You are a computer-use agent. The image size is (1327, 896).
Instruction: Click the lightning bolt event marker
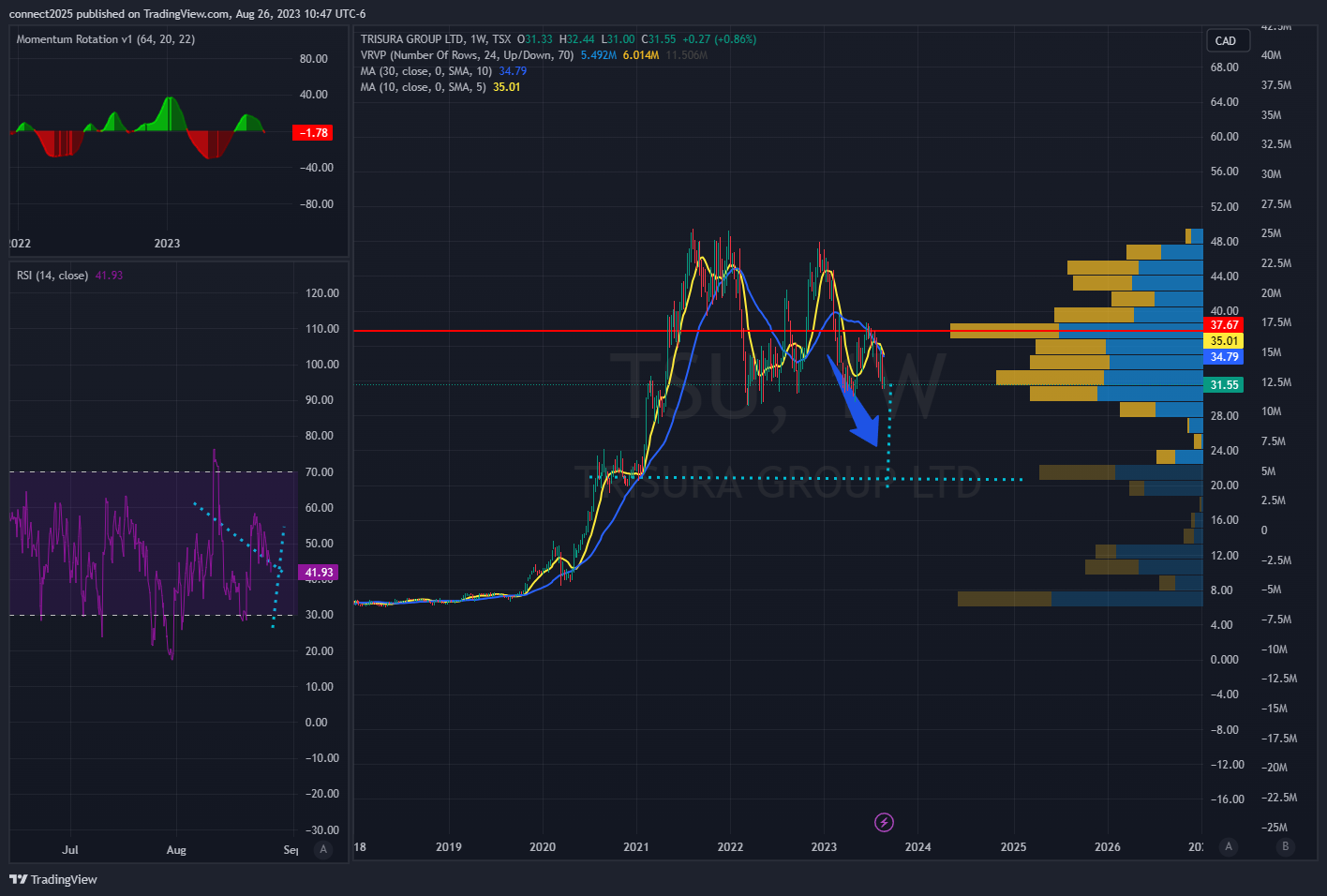pos(884,823)
